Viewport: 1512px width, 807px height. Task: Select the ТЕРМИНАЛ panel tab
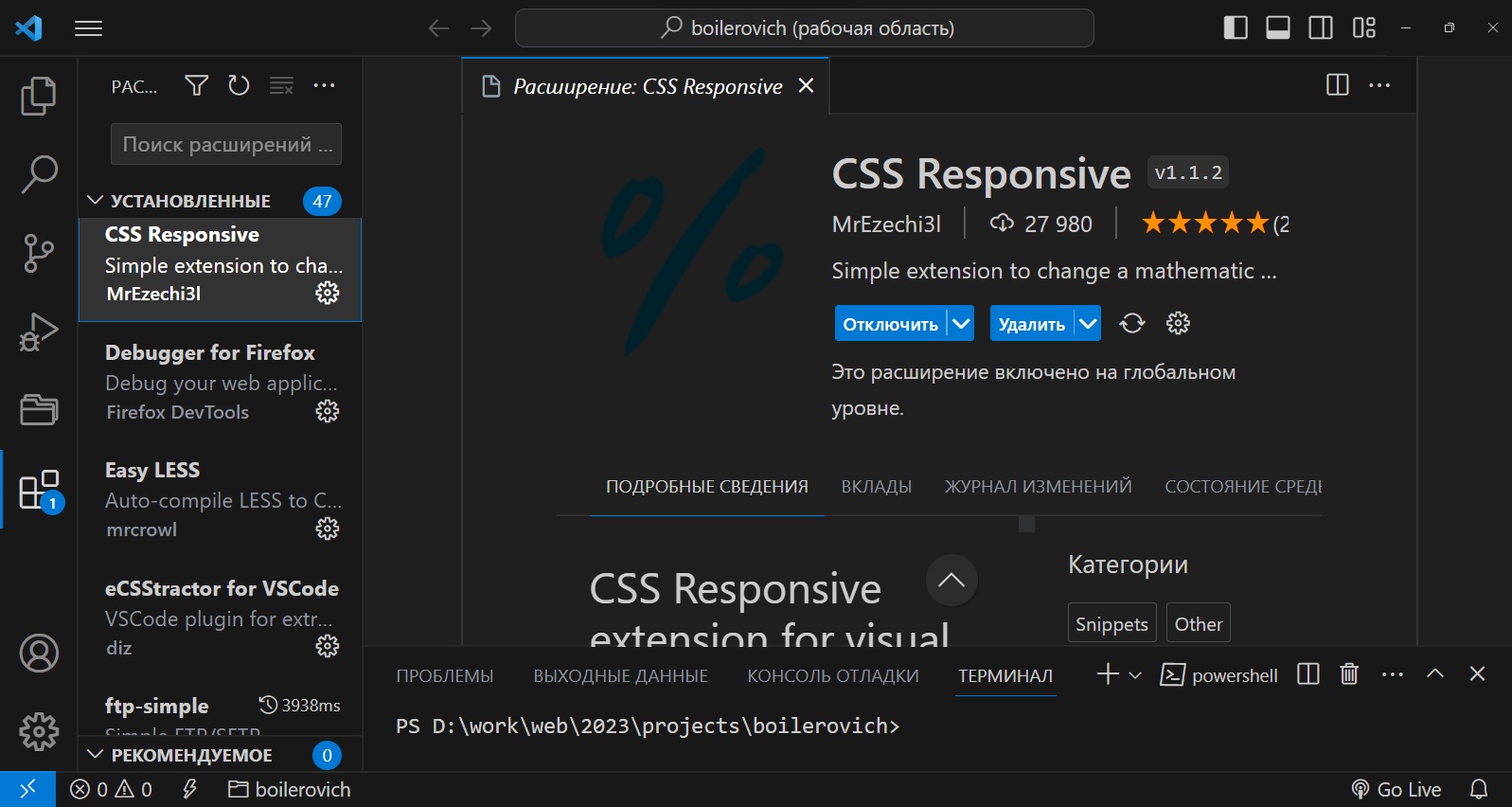pyautogui.click(x=1005, y=676)
